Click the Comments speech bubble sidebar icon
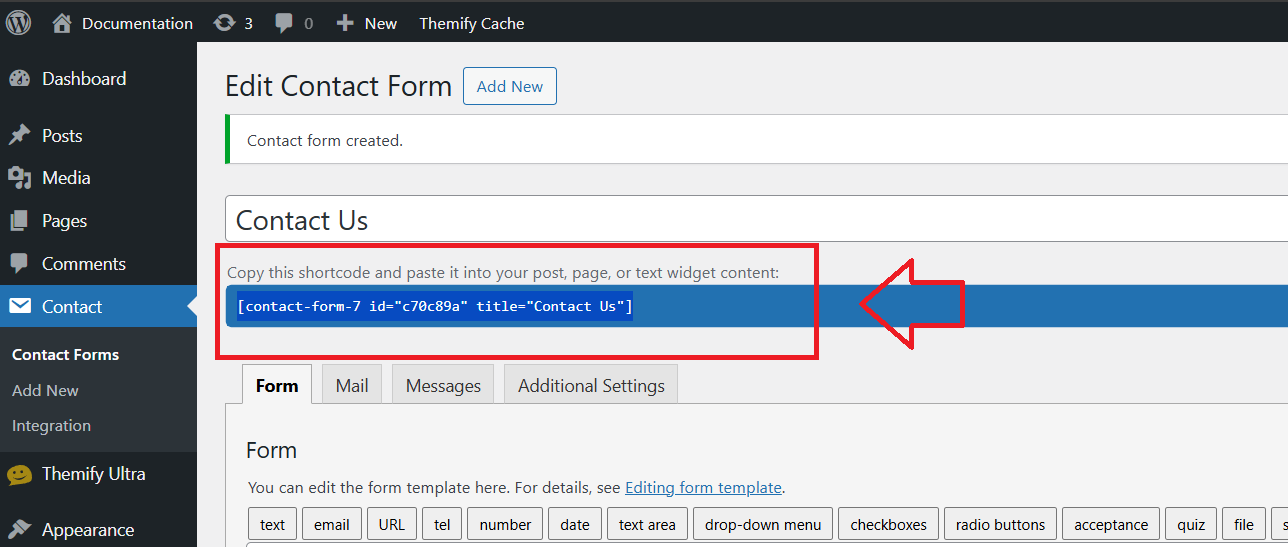Viewport: 1288px width, 547px height. point(19,264)
